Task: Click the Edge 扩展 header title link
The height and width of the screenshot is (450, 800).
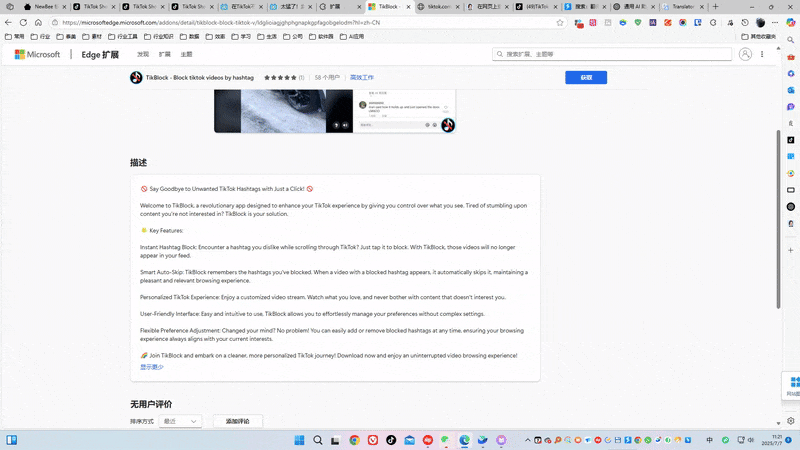Action: click(100, 55)
